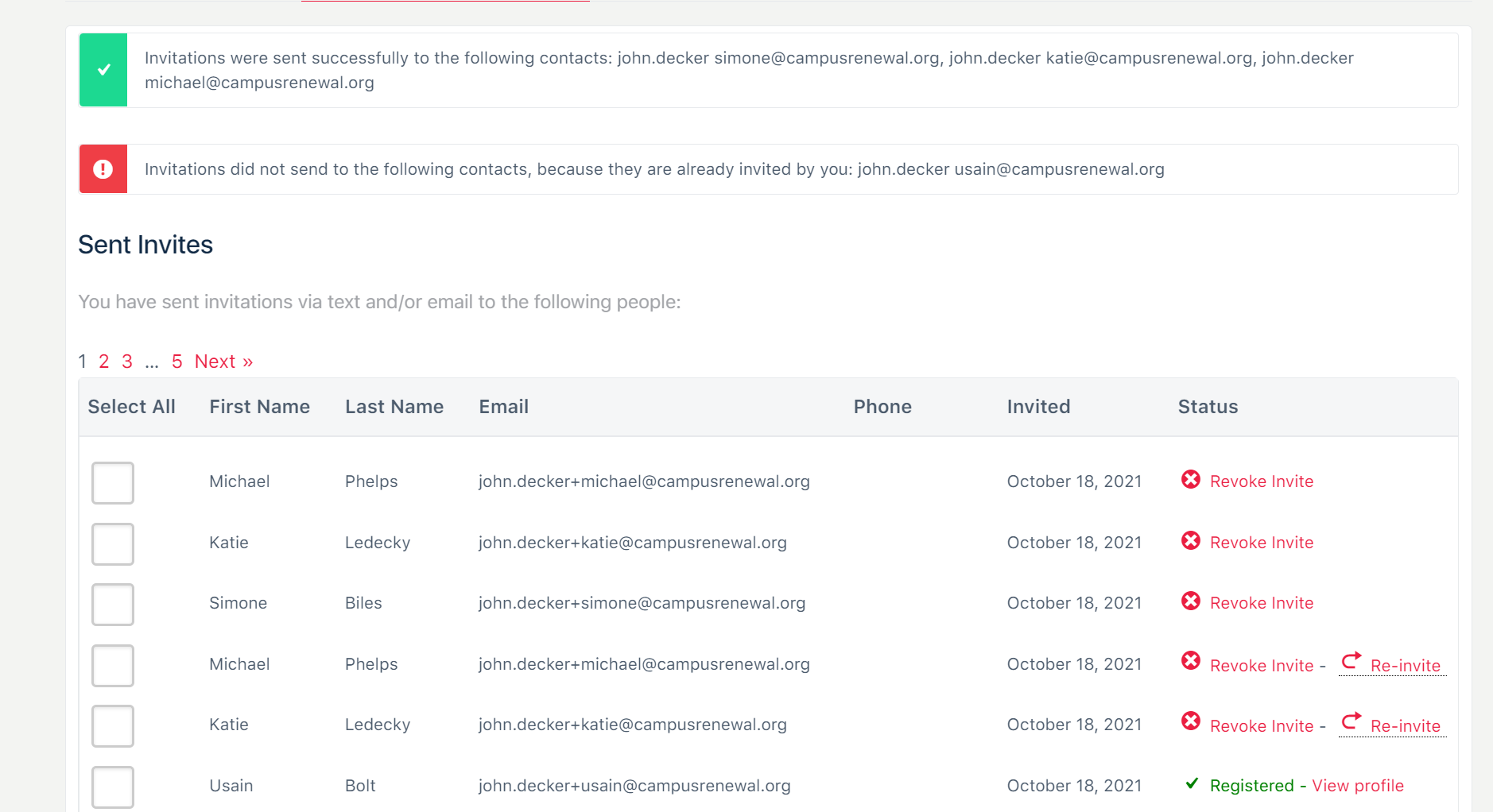Revoke Invite for Simone Biles
This screenshot has height=812, width=1493.
1262,603
